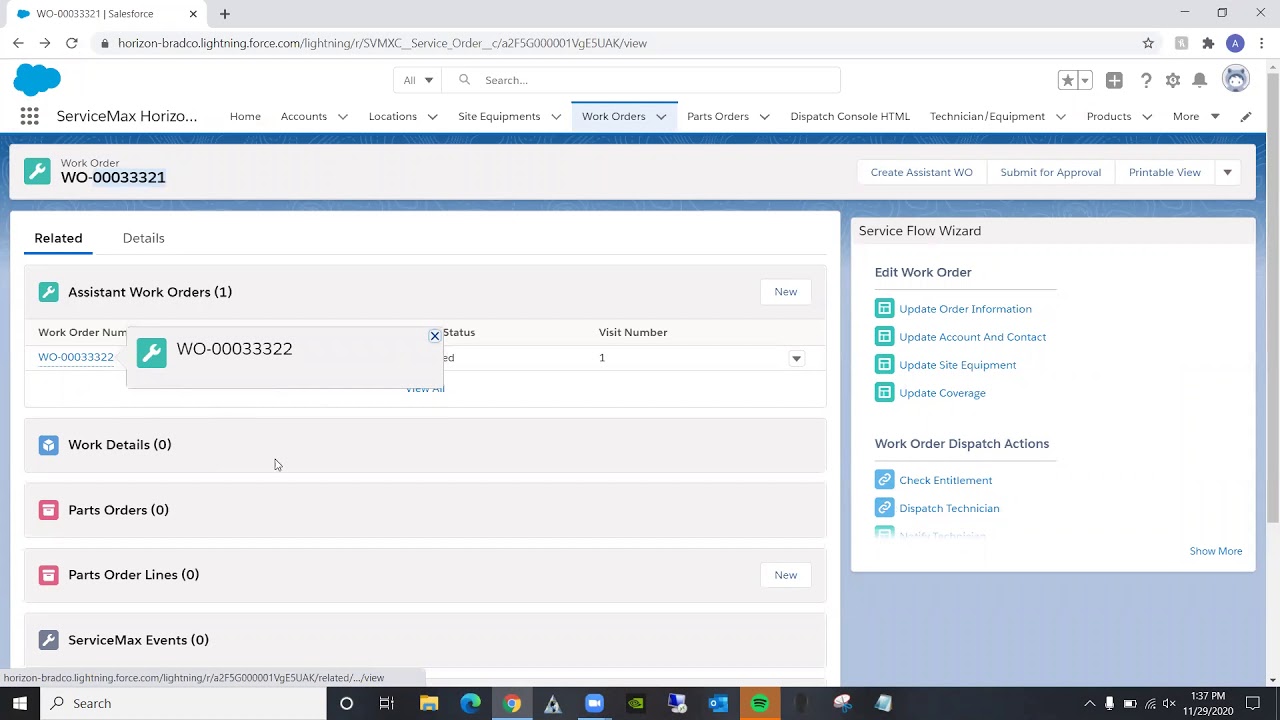Click the Parts Order Lines red icon
The height and width of the screenshot is (720, 1280).
point(48,575)
